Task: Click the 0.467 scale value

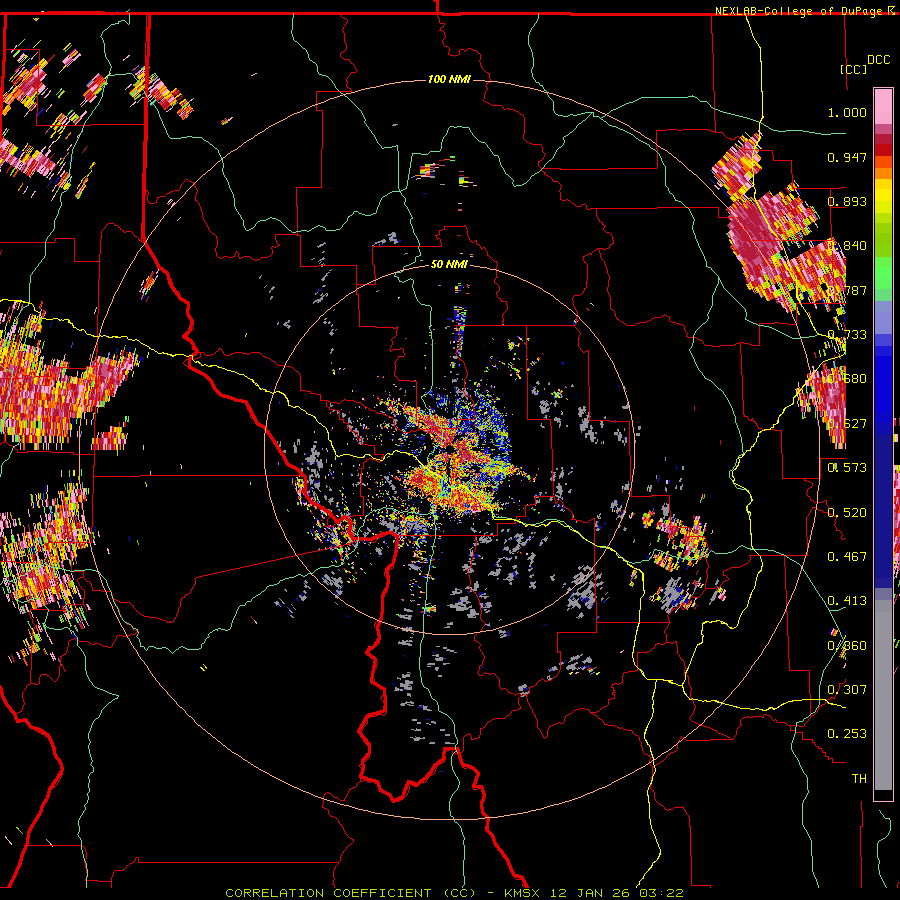Action: coord(847,556)
